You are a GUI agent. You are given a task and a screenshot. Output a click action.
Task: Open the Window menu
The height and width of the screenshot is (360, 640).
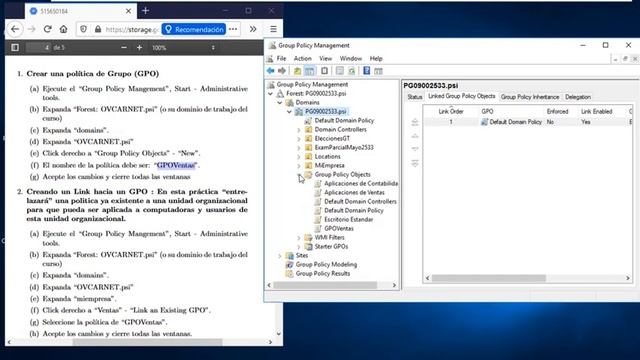pos(351,58)
